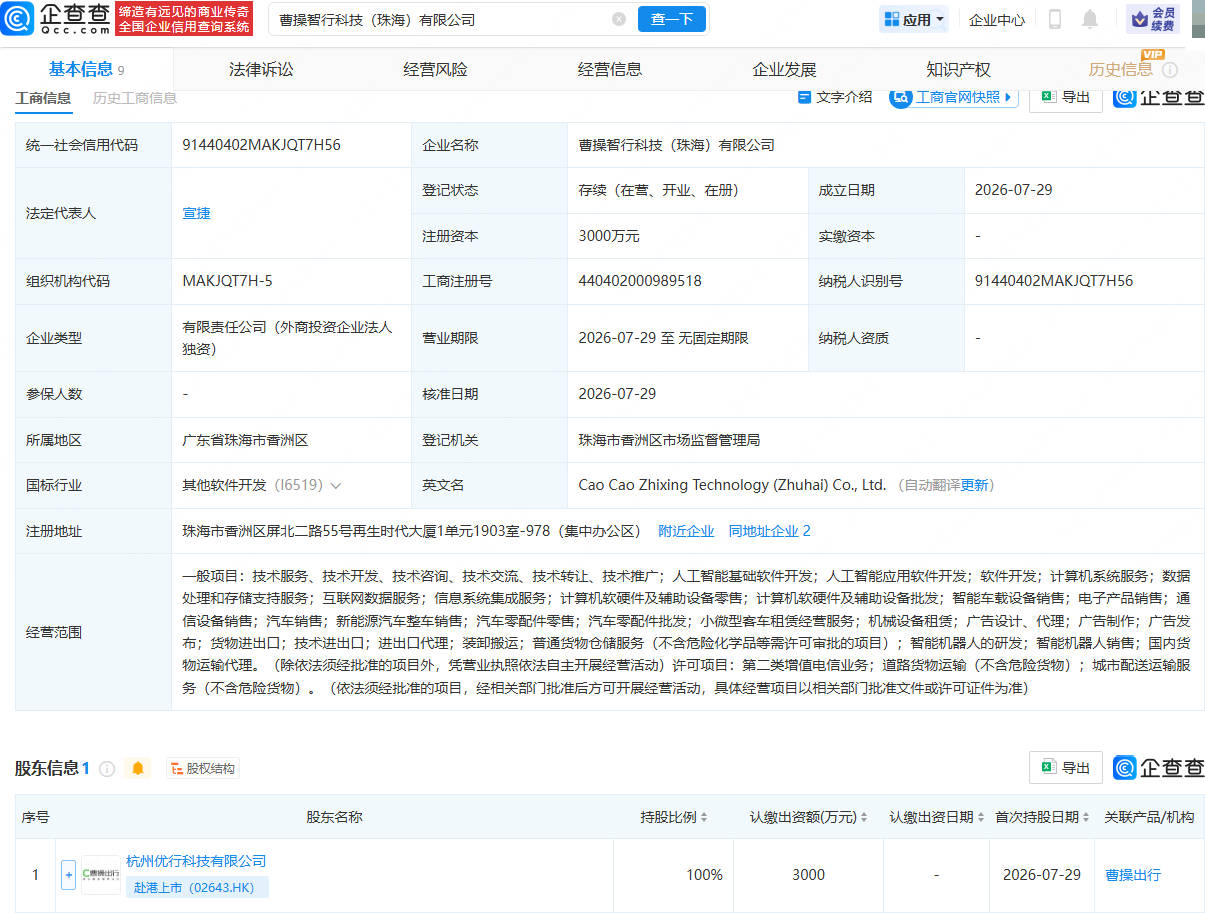Click the mobile phone icon in header
The width and height of the screenshot is (1205, 913).
click(x=1055, y=19)
